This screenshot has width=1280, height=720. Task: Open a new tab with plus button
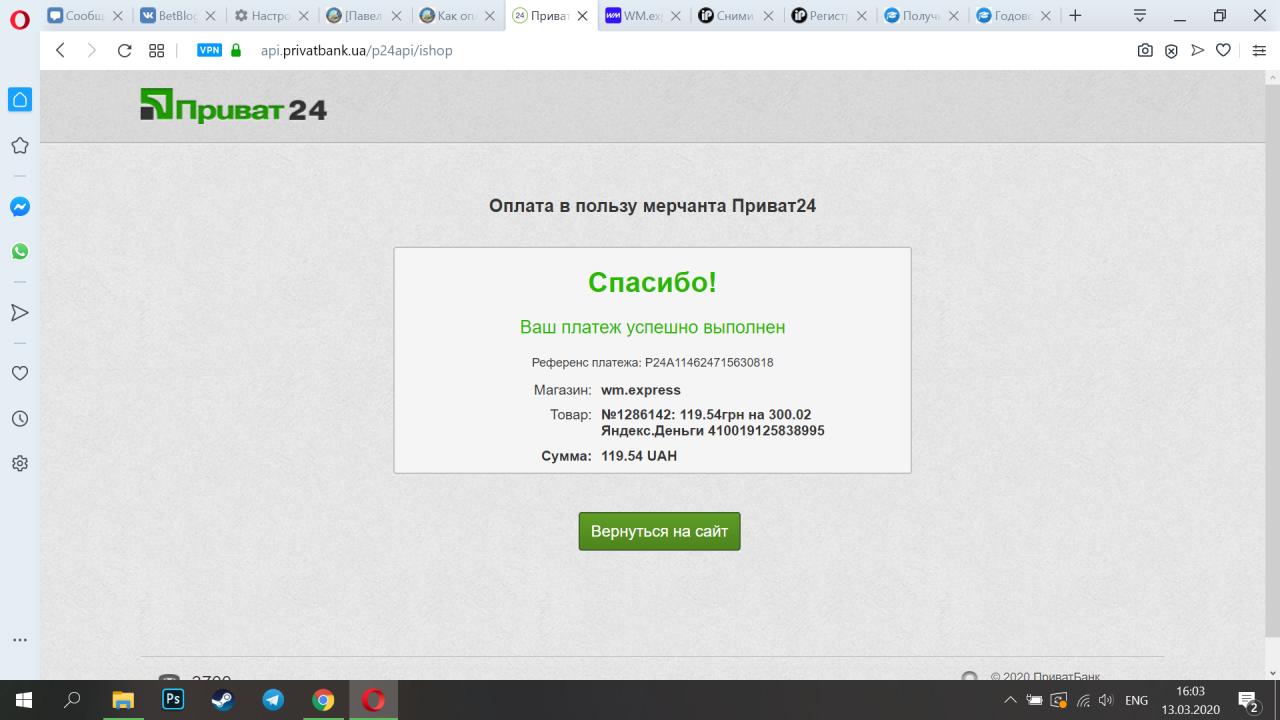click(1075, 16)
